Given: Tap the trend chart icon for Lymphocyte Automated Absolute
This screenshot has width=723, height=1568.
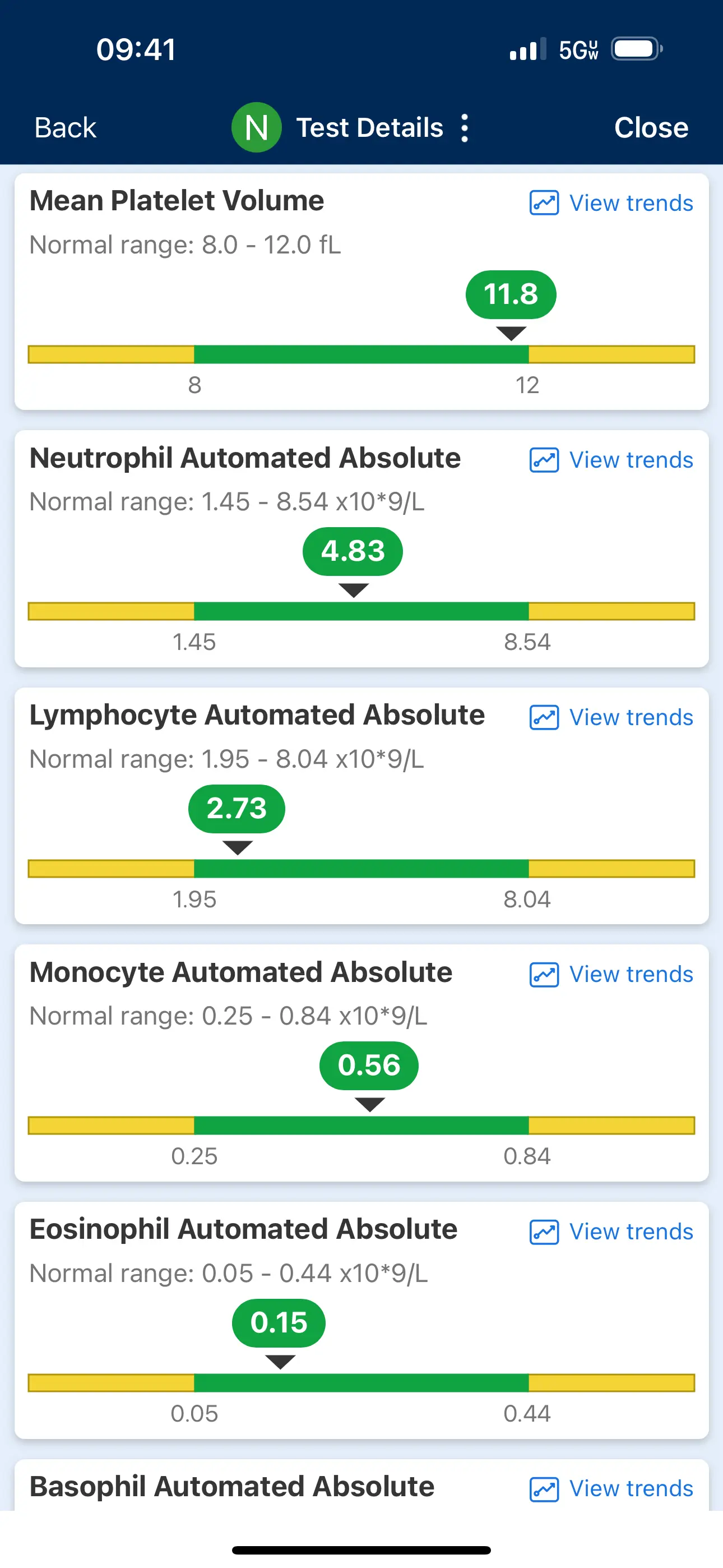Looking at the screenshot, I should tap(544, 717).
